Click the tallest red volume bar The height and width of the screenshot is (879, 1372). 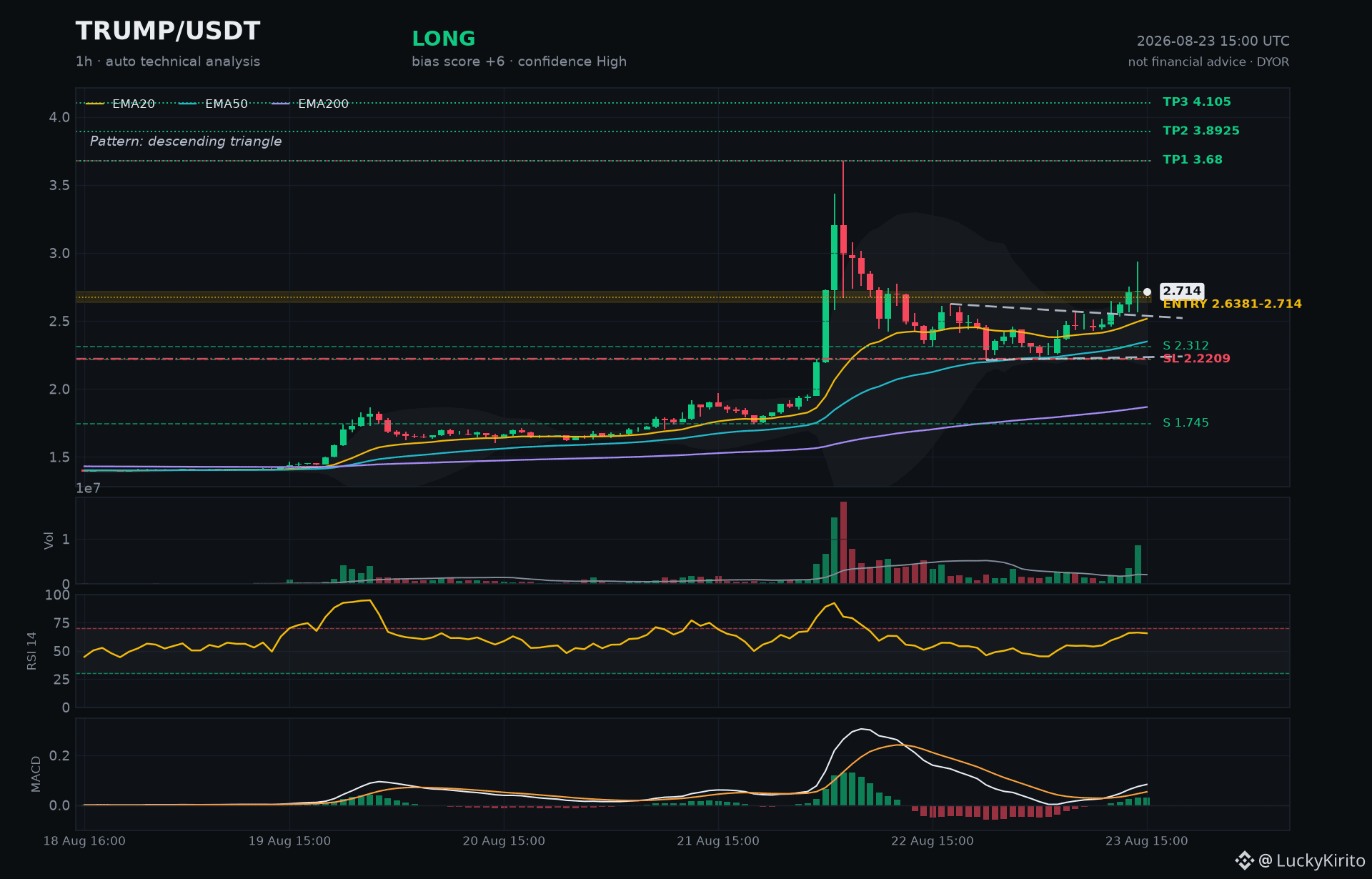pos(843,542)
